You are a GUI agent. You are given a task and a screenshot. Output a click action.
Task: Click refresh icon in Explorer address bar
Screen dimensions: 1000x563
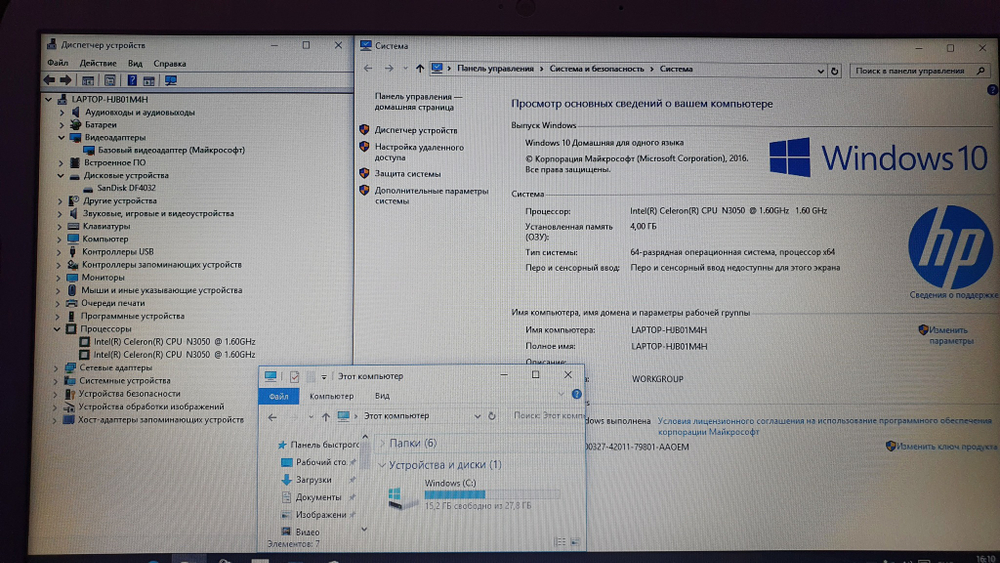(x=492, y=416)
